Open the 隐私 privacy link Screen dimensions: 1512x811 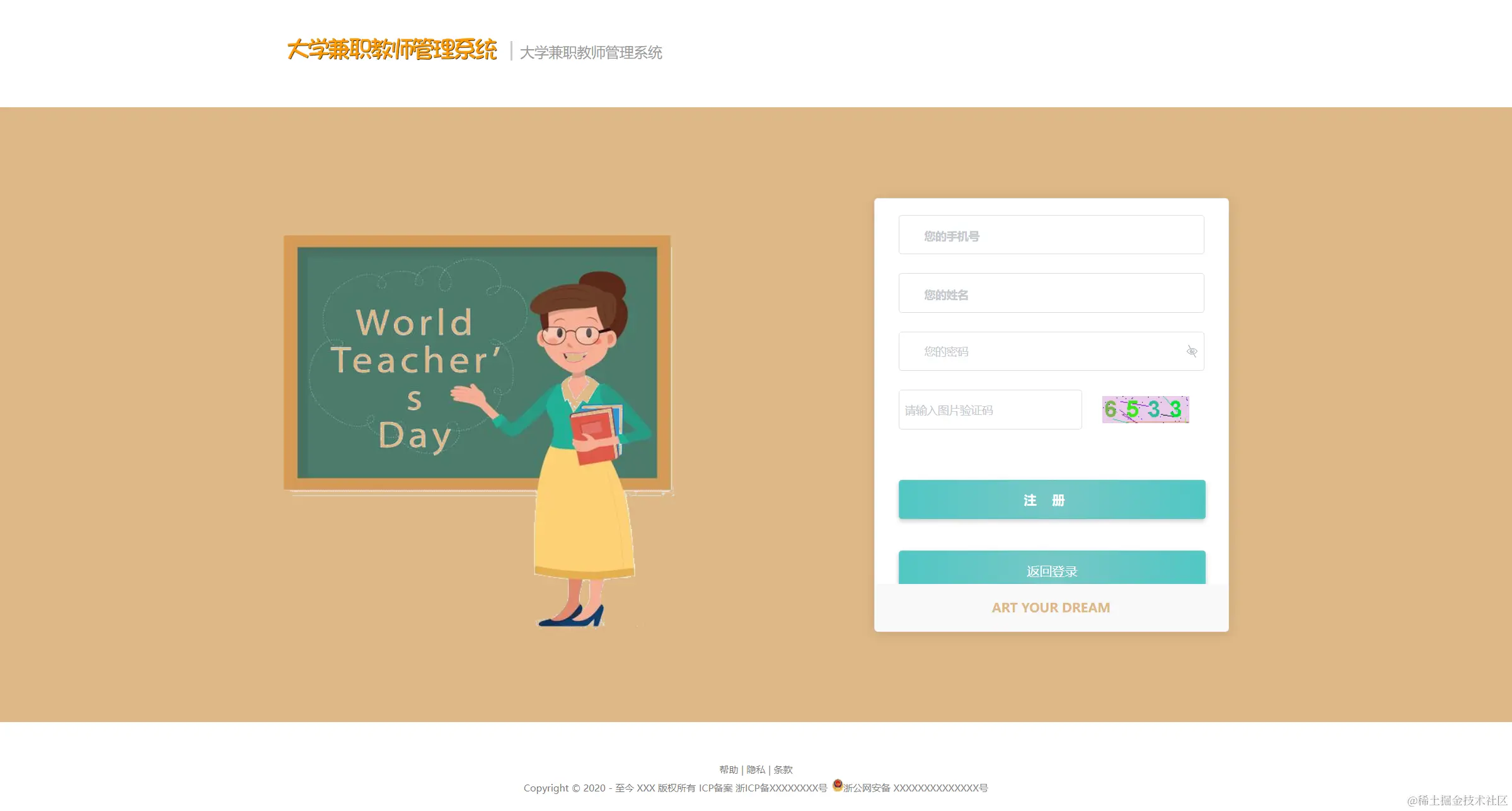(x=756, y=769)
